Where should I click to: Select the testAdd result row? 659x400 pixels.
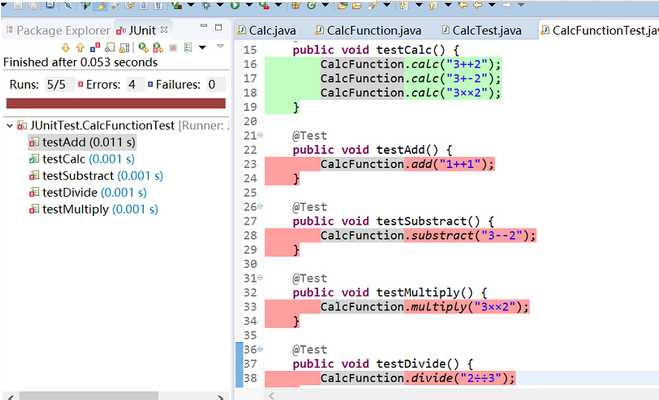coord(82,142)
